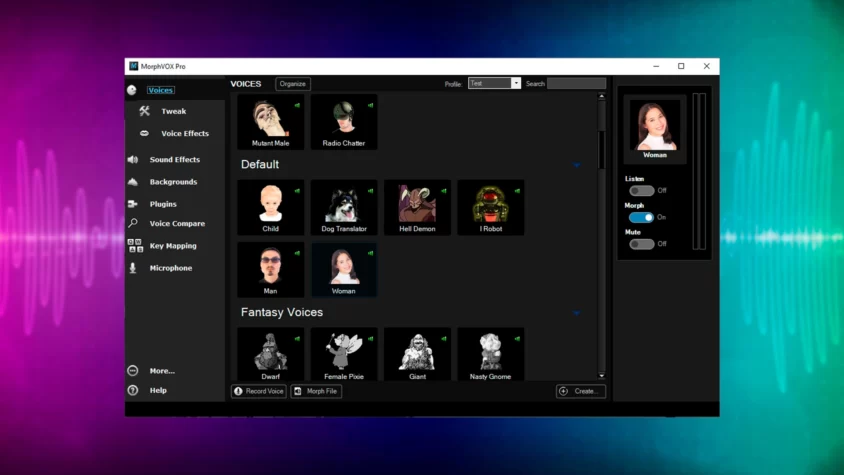Click green speaker icon on Female Pixie

(x=370, y=339)
